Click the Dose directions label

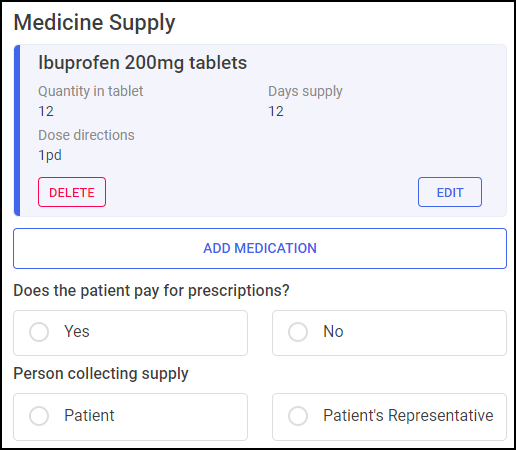(x=86, y=135)
